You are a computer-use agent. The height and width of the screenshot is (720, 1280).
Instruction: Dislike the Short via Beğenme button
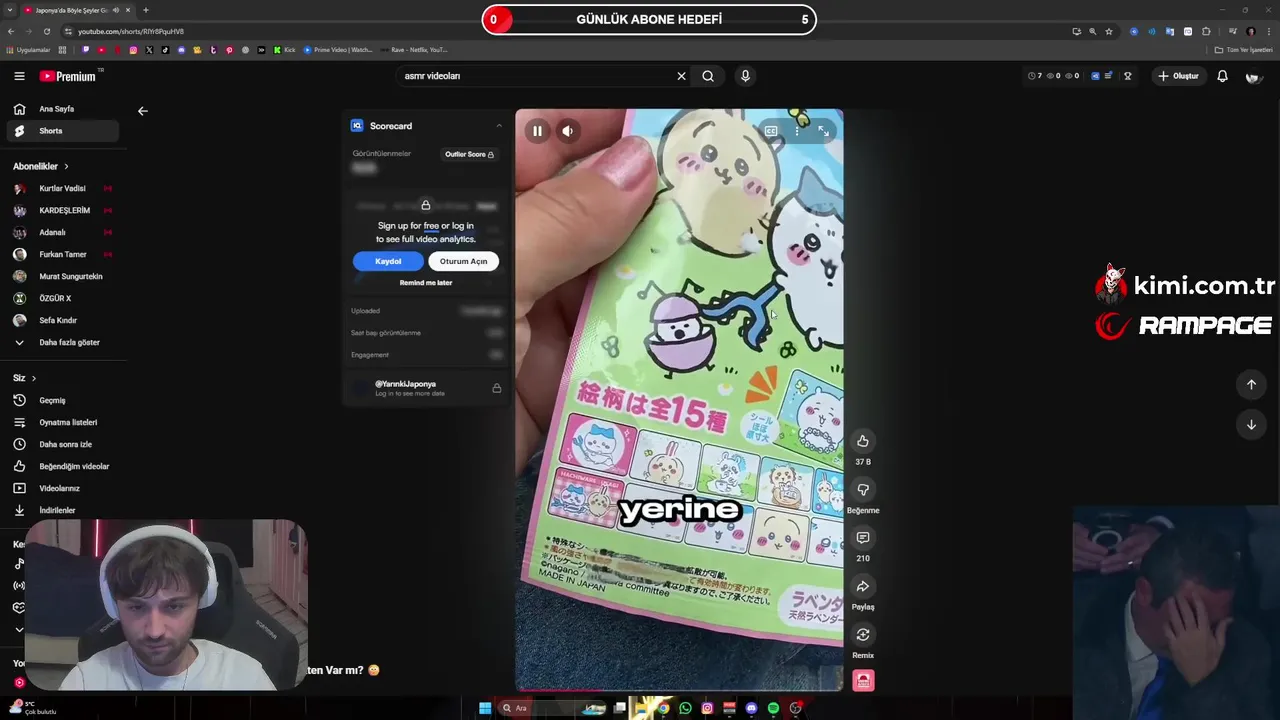pyautogui.click(x=863, y=489)
